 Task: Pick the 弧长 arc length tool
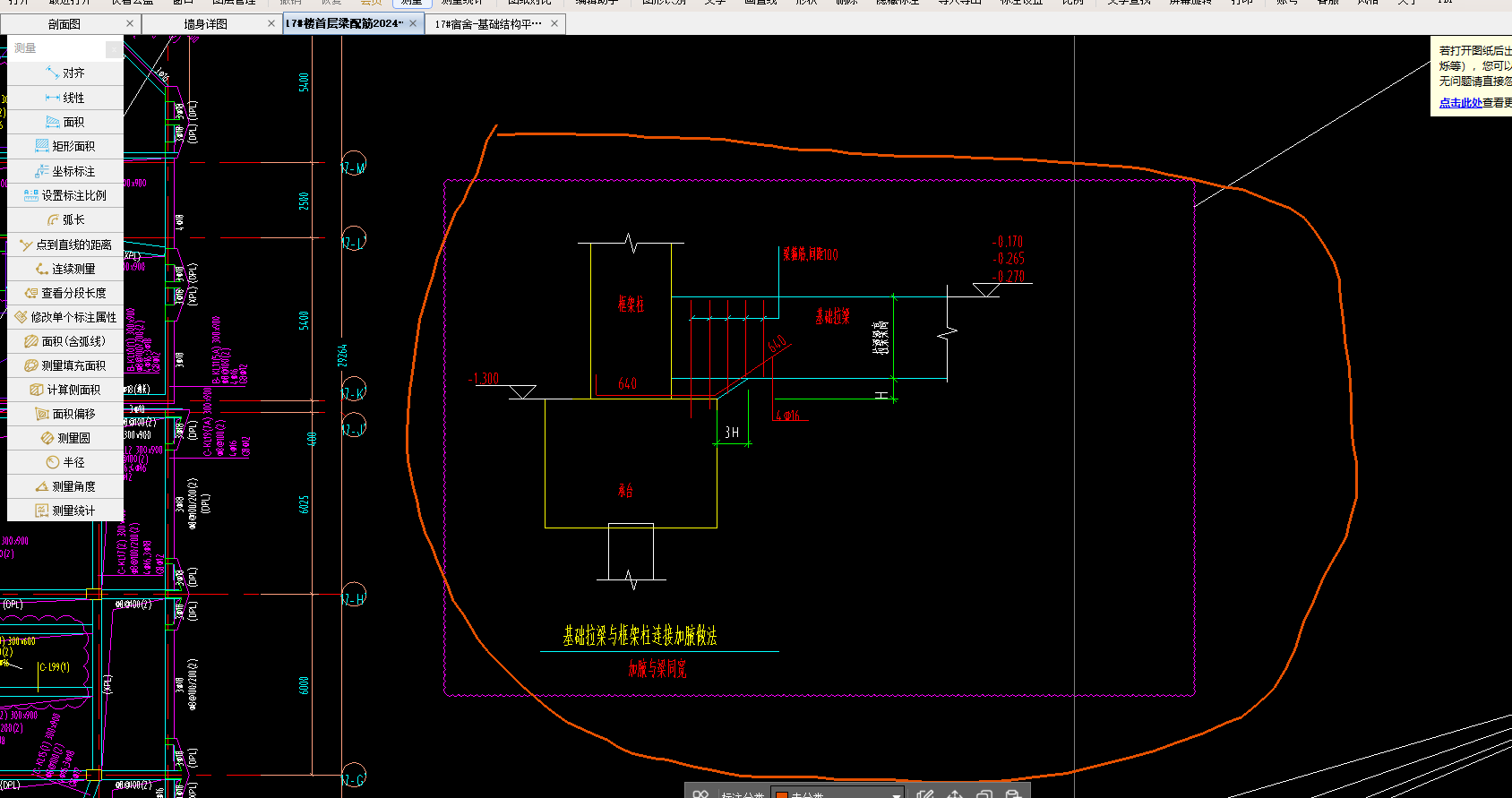tap(65, 219)
